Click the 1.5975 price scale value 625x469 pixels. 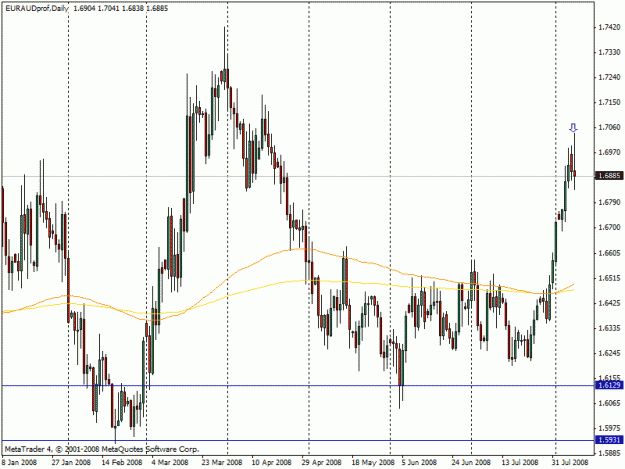[x=610, y=428]
